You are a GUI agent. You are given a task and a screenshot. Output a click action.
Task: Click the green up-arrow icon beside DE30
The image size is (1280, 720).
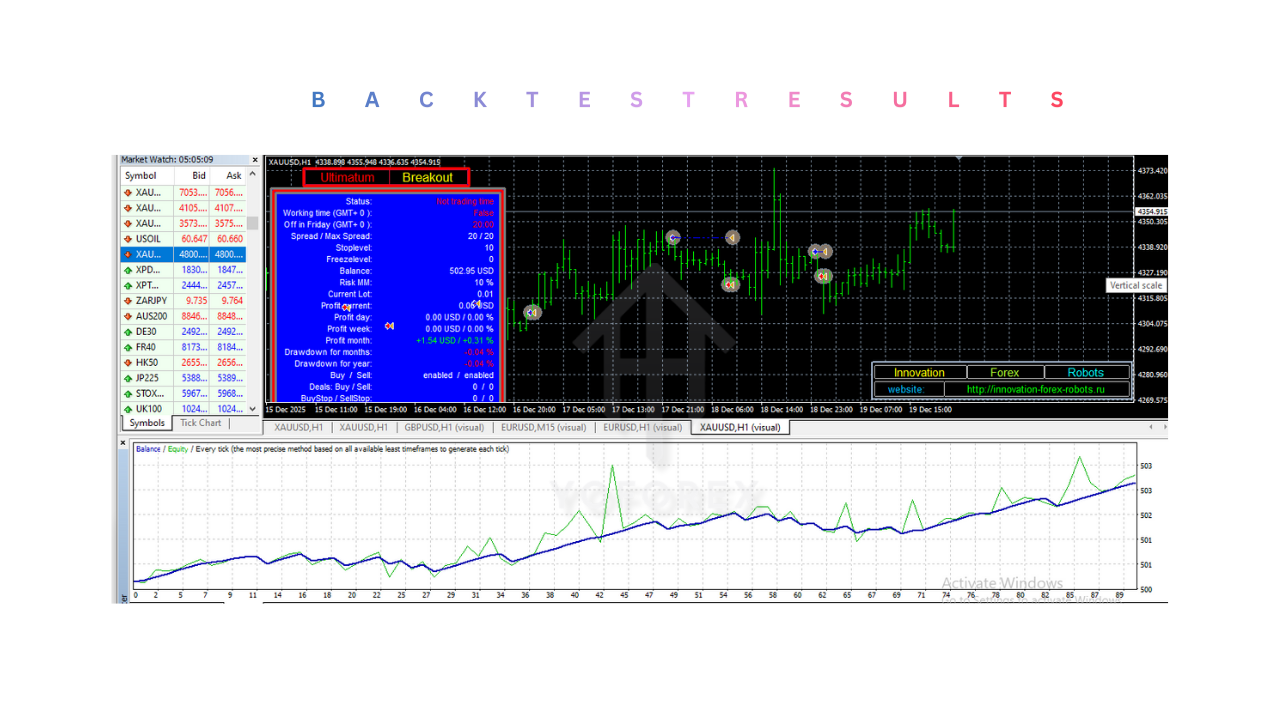click(x=128, y=330)
